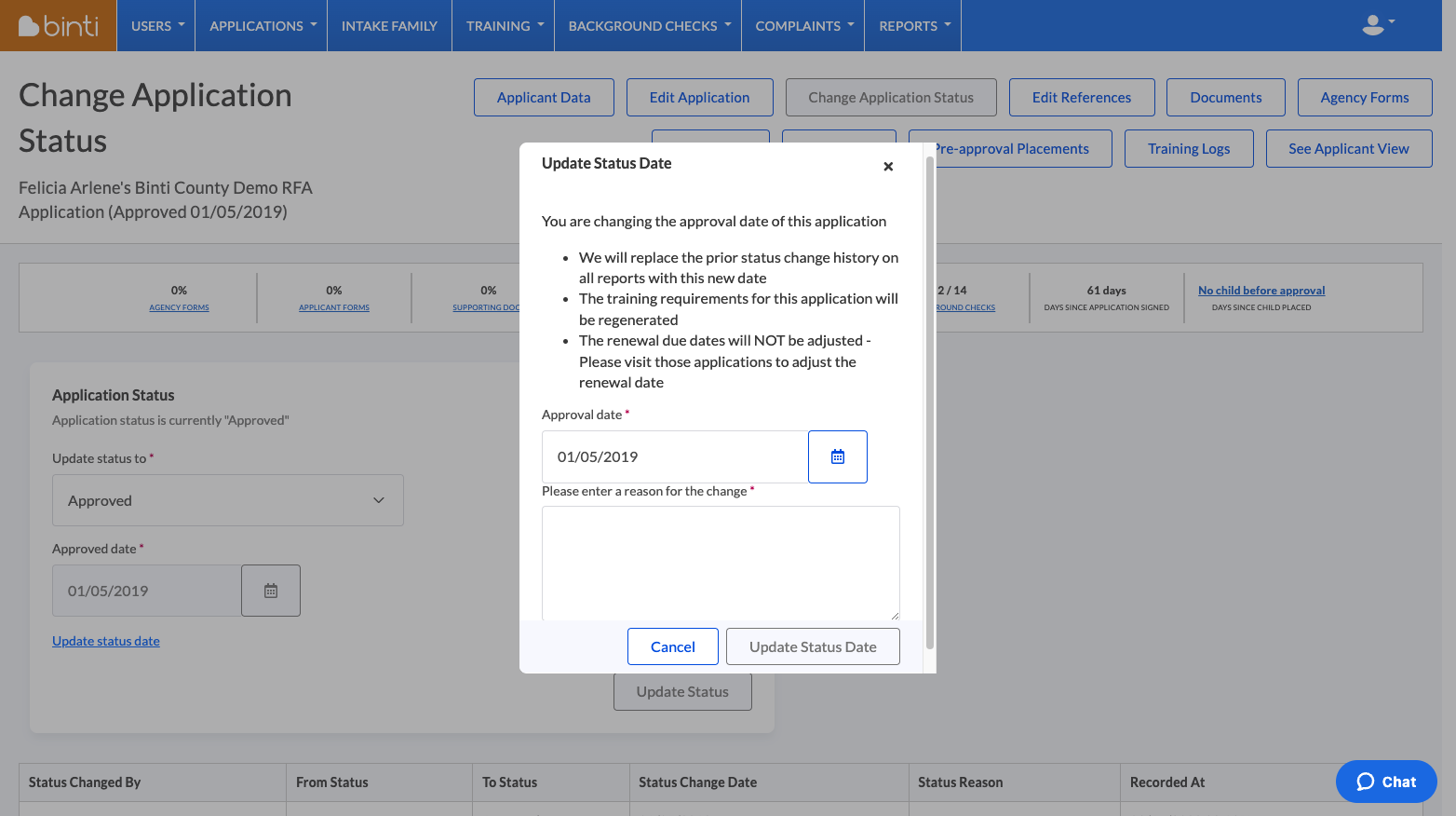Open the 'Update status to' Approved dropdown
This screenshot has height=816, width=1456.
[228, 500]
